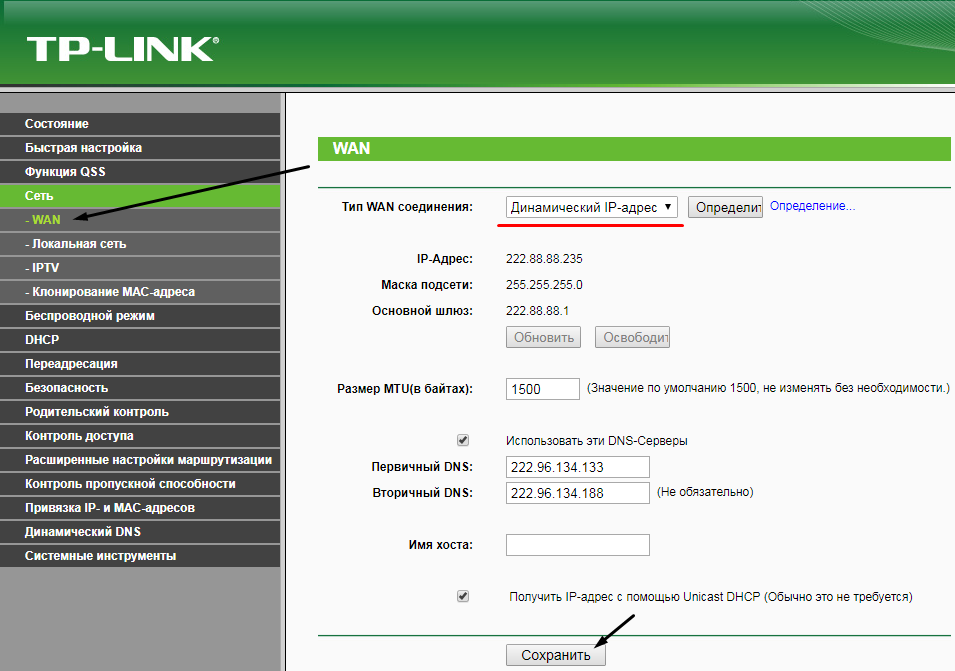Click the IP address value 222.88.88.235
Image resolution: width=955 pixels, height=671 pixels.
click(x=544, y=259)
